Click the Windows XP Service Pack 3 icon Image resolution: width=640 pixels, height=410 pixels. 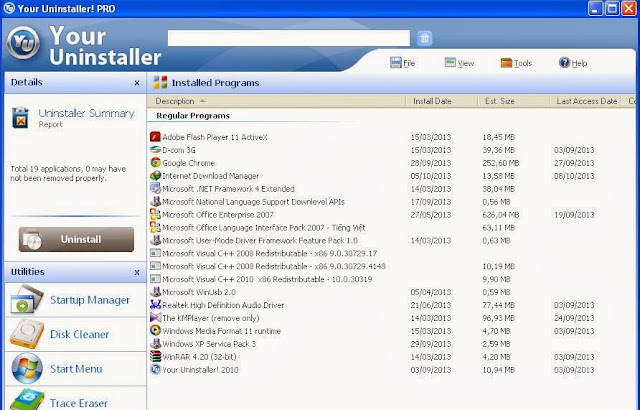coord(155,344)
